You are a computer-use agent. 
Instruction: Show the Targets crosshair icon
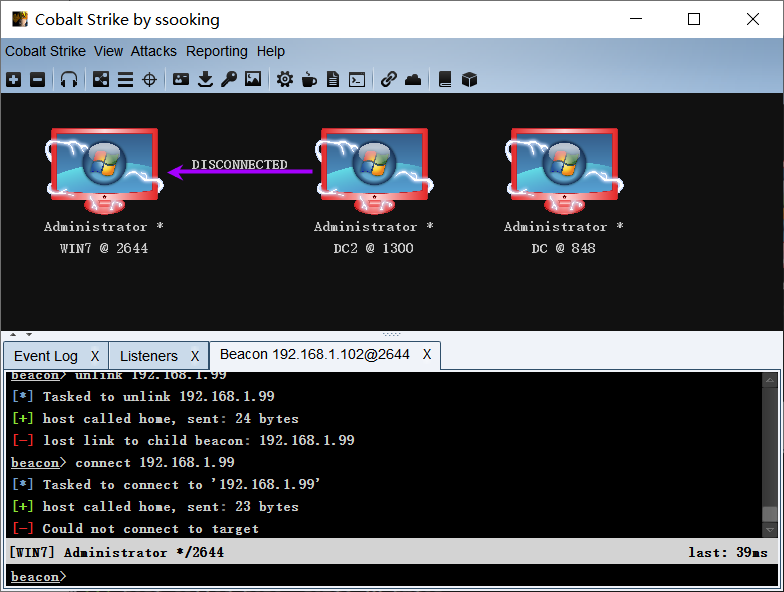[x=150, y=80]
